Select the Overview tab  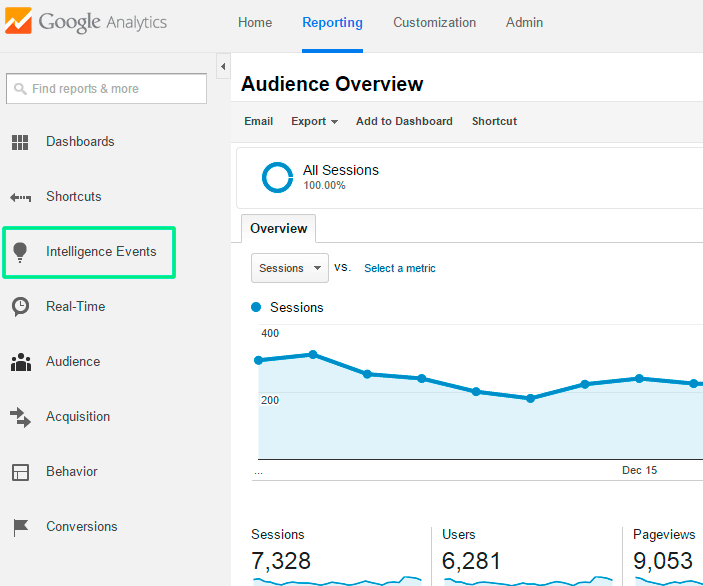278,229
